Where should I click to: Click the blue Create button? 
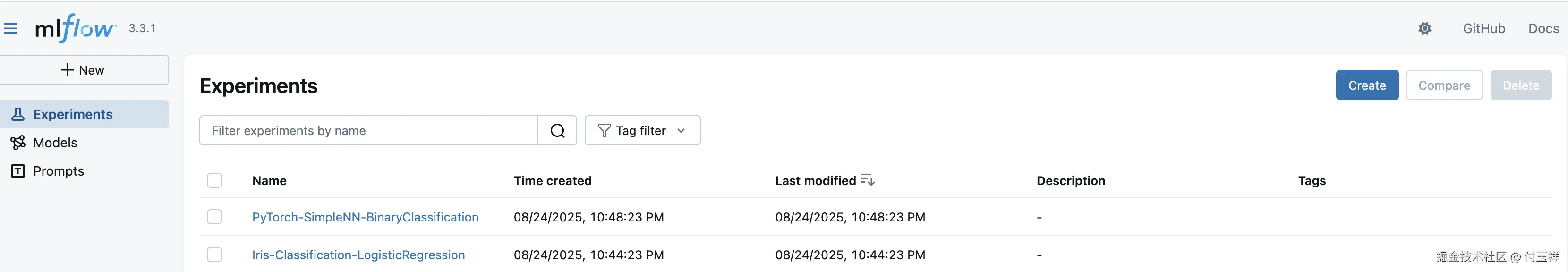pyautogui.click(x=1366, y=86)
